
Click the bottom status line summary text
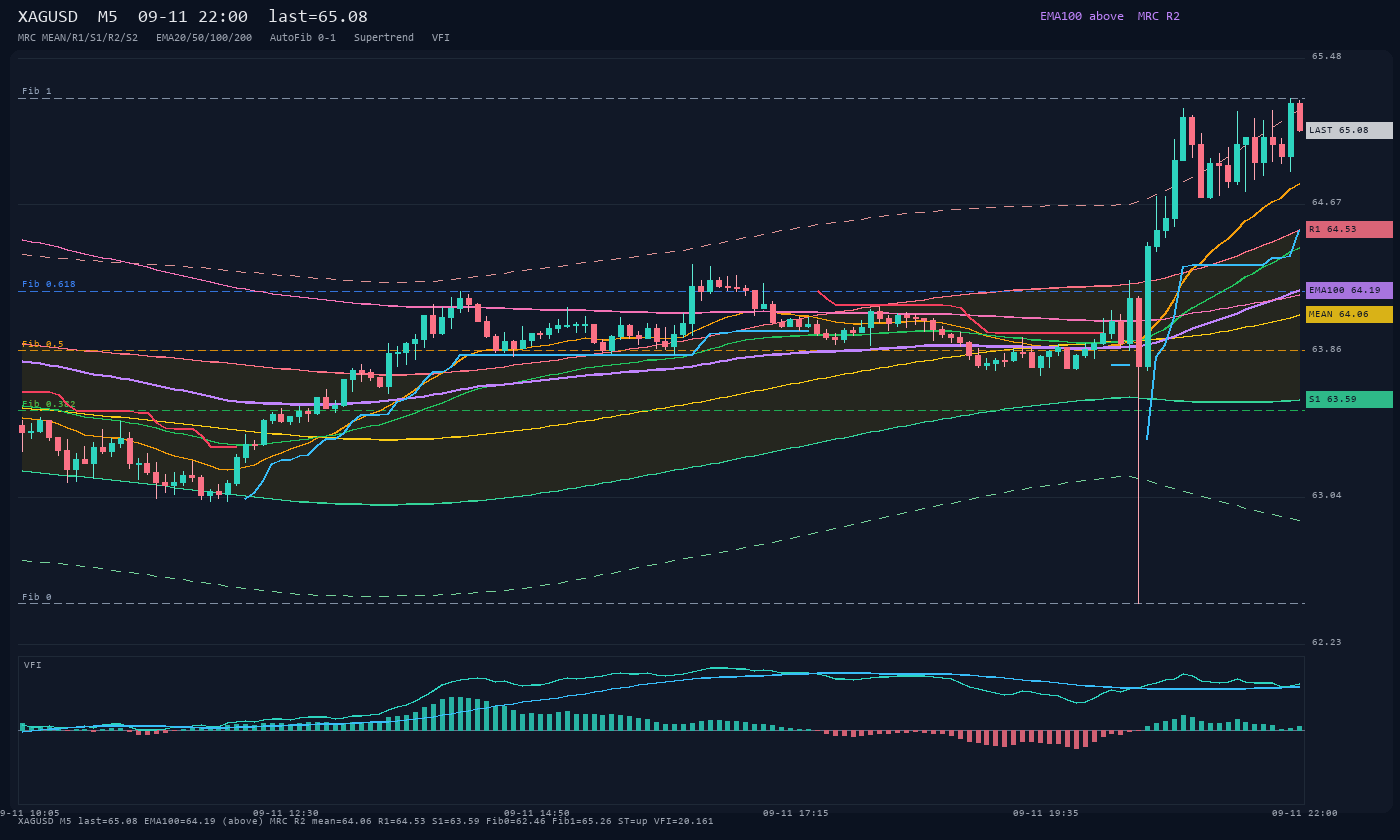(366, 821)
